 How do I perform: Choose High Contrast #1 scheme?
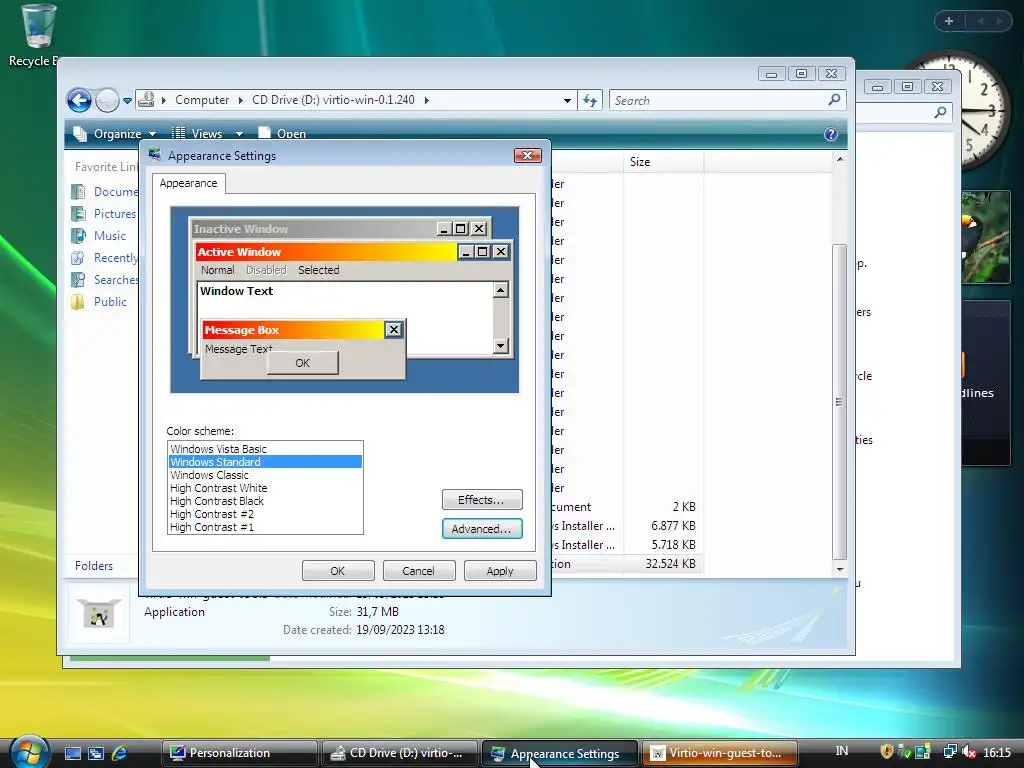click(264, 527)
